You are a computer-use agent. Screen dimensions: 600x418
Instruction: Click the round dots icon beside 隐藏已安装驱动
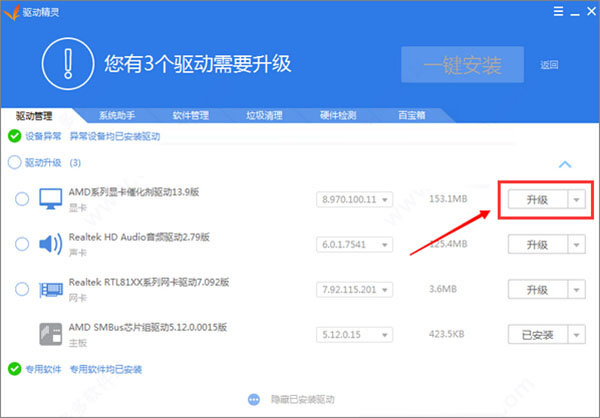tap(254, 399)
